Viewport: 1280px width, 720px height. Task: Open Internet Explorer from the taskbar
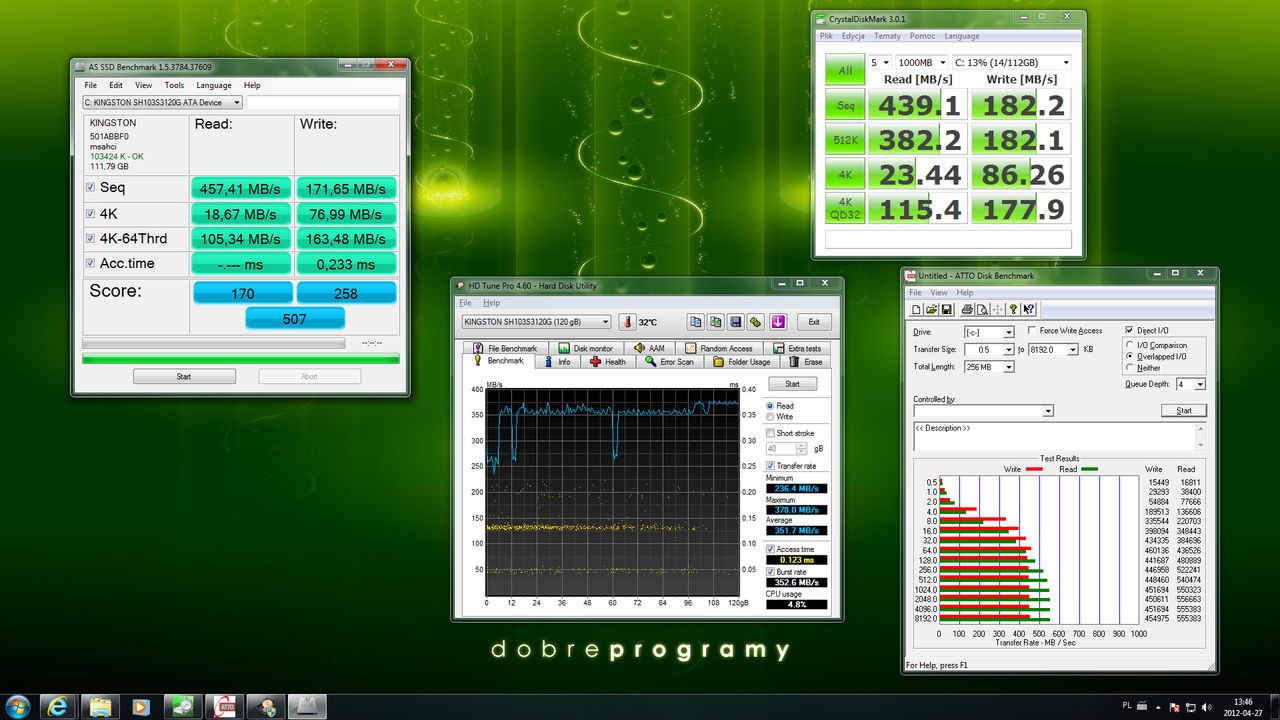58,706
